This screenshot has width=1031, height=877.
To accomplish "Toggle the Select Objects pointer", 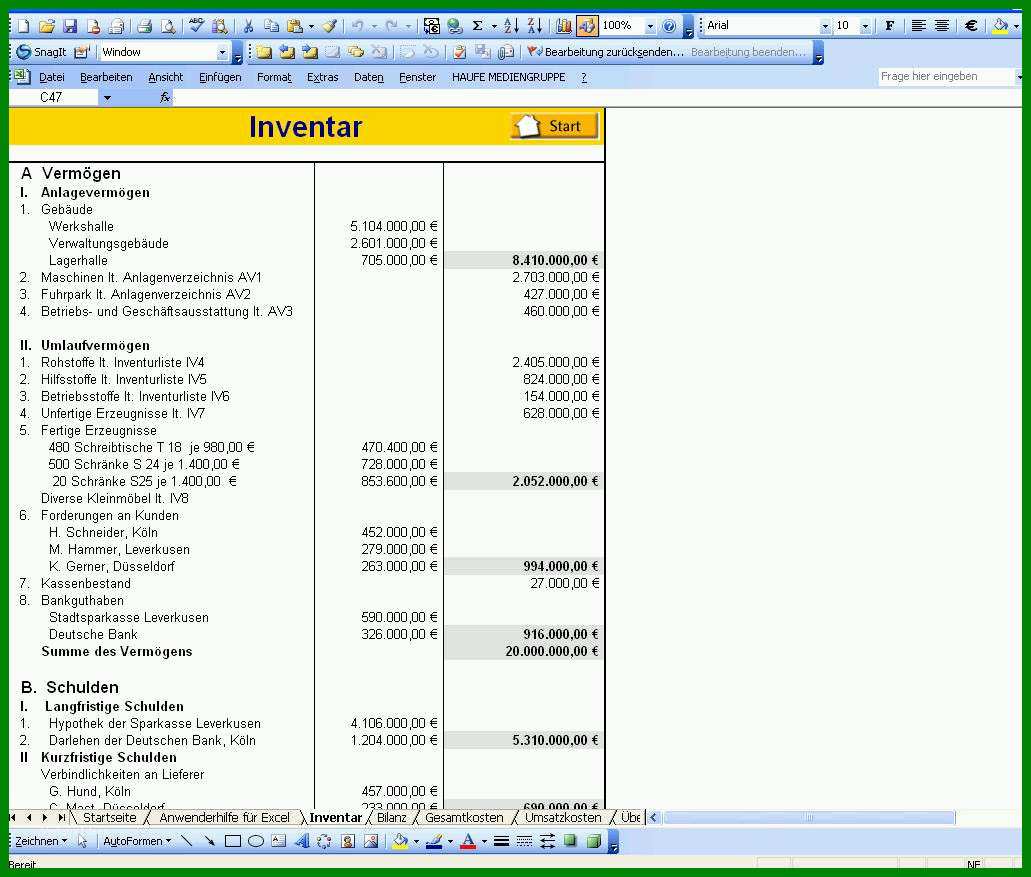I will pos(82,841).
